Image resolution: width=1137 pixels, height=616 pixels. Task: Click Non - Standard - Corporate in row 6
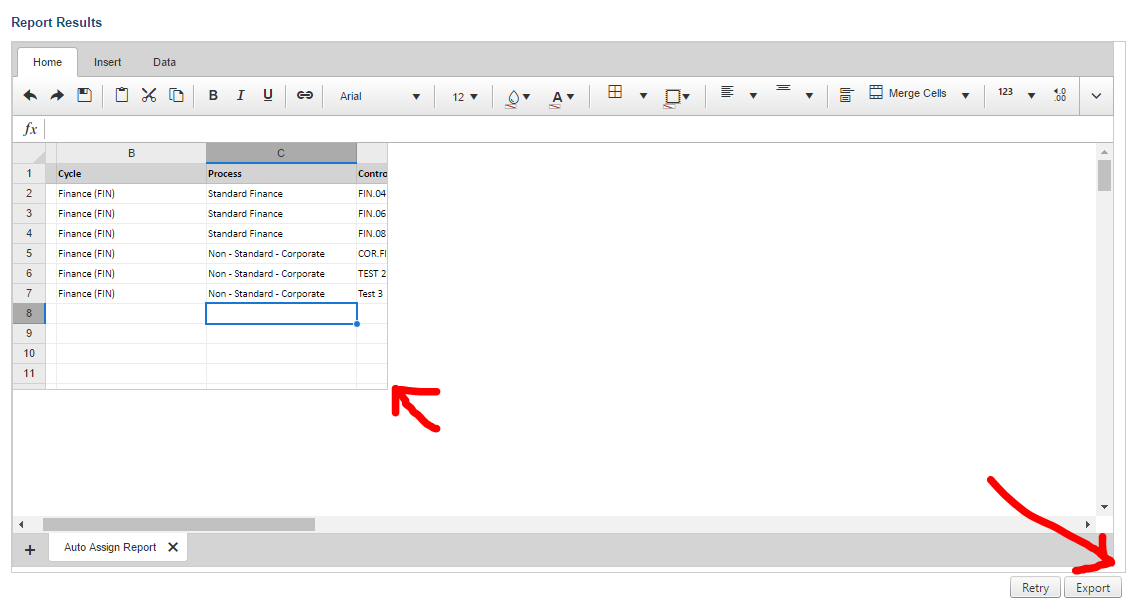tap(281, 274)
